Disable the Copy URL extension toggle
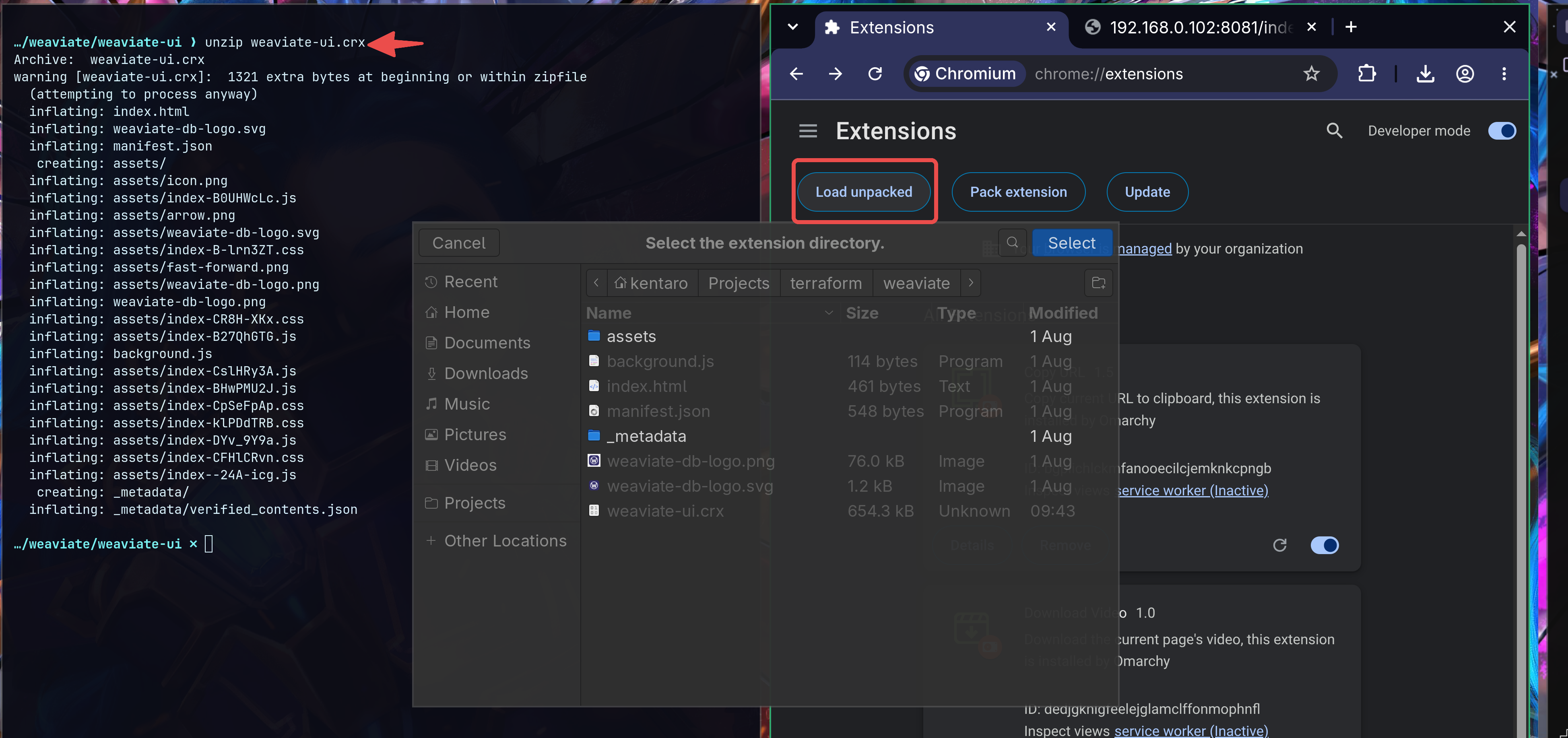Screen dimensions: 1568x738 1325,545
